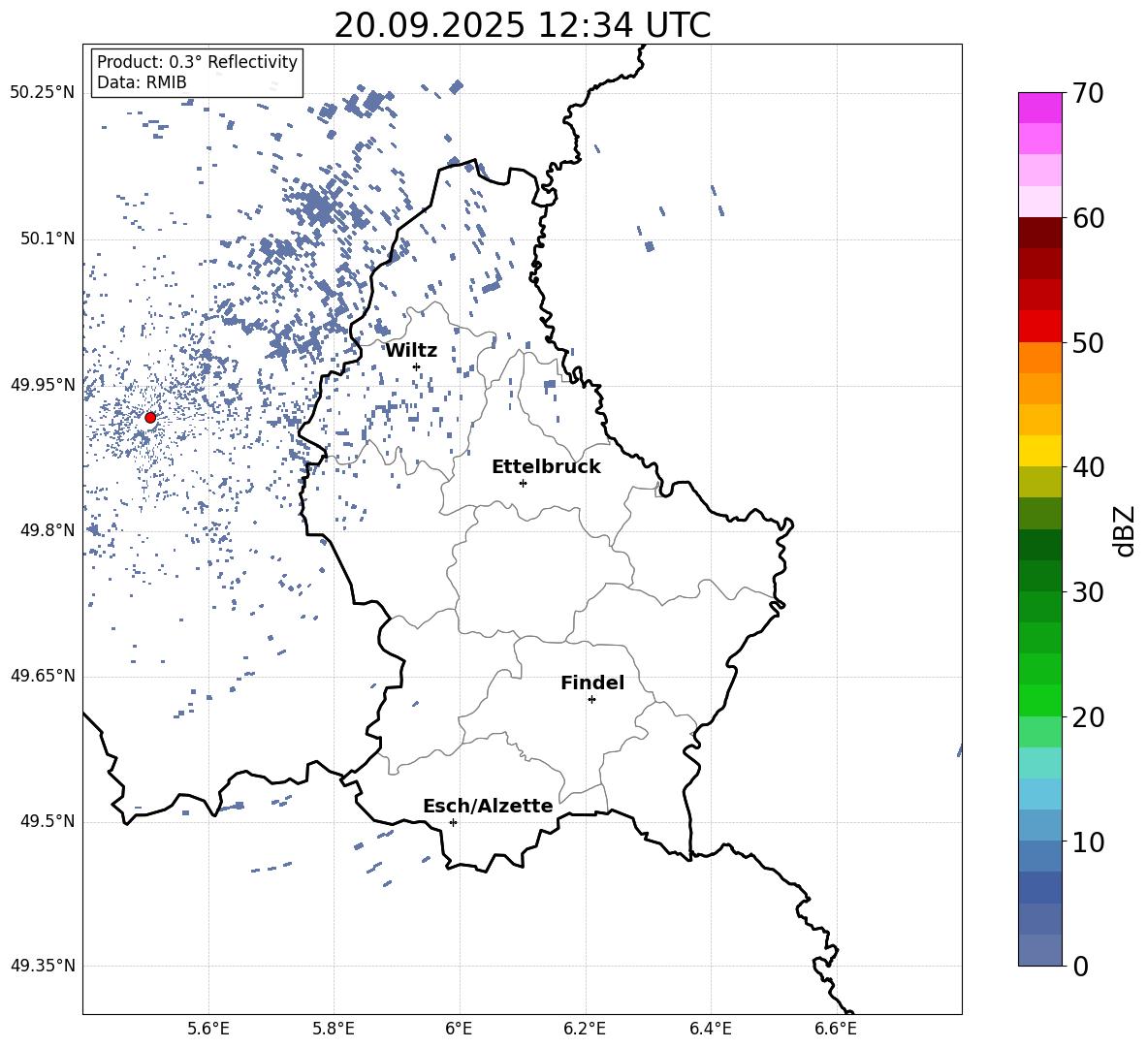Click the 5.8°E longitude label
The image size is (1148, 1048).
[334, 1029]
